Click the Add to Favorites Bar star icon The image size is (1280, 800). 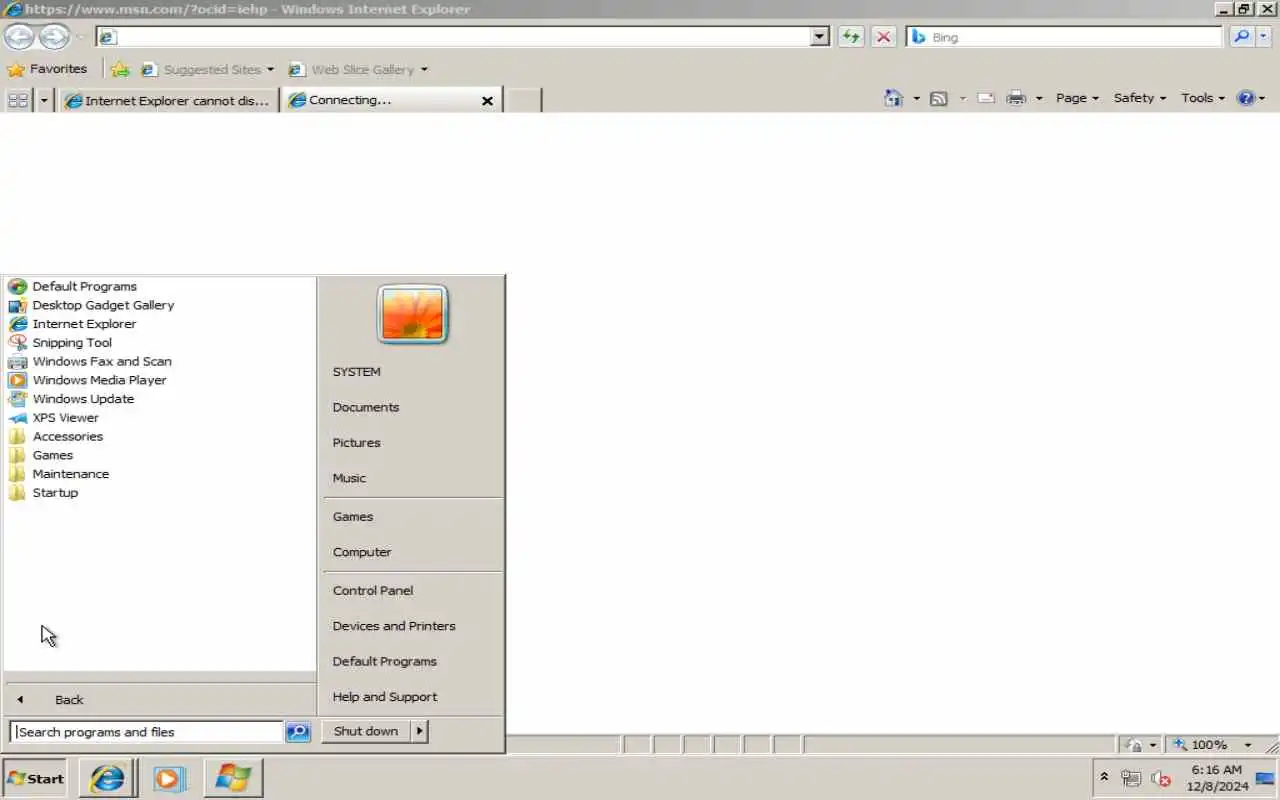coord(120,69)
